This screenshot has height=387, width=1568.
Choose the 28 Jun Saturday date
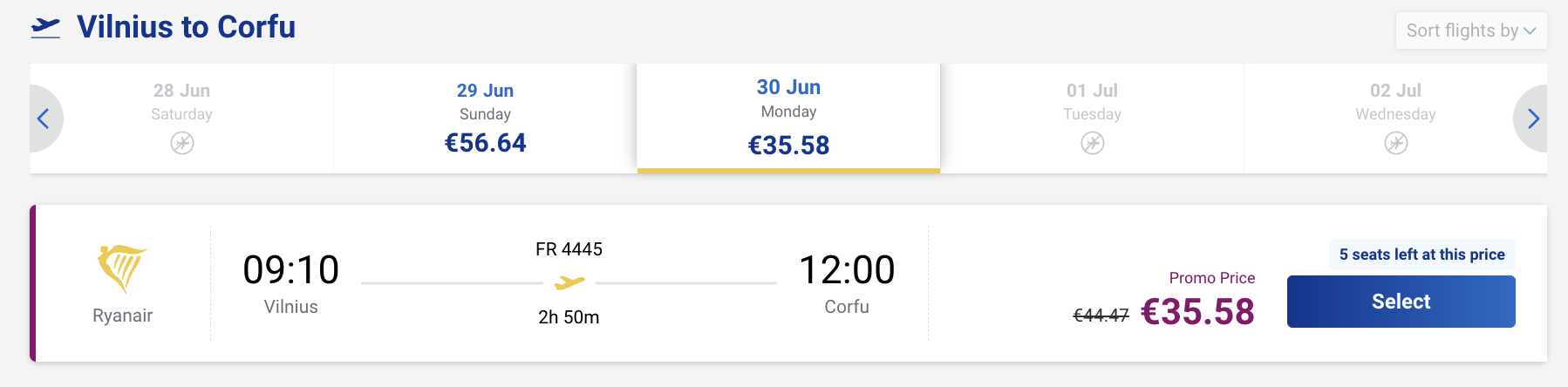point(182,119)
